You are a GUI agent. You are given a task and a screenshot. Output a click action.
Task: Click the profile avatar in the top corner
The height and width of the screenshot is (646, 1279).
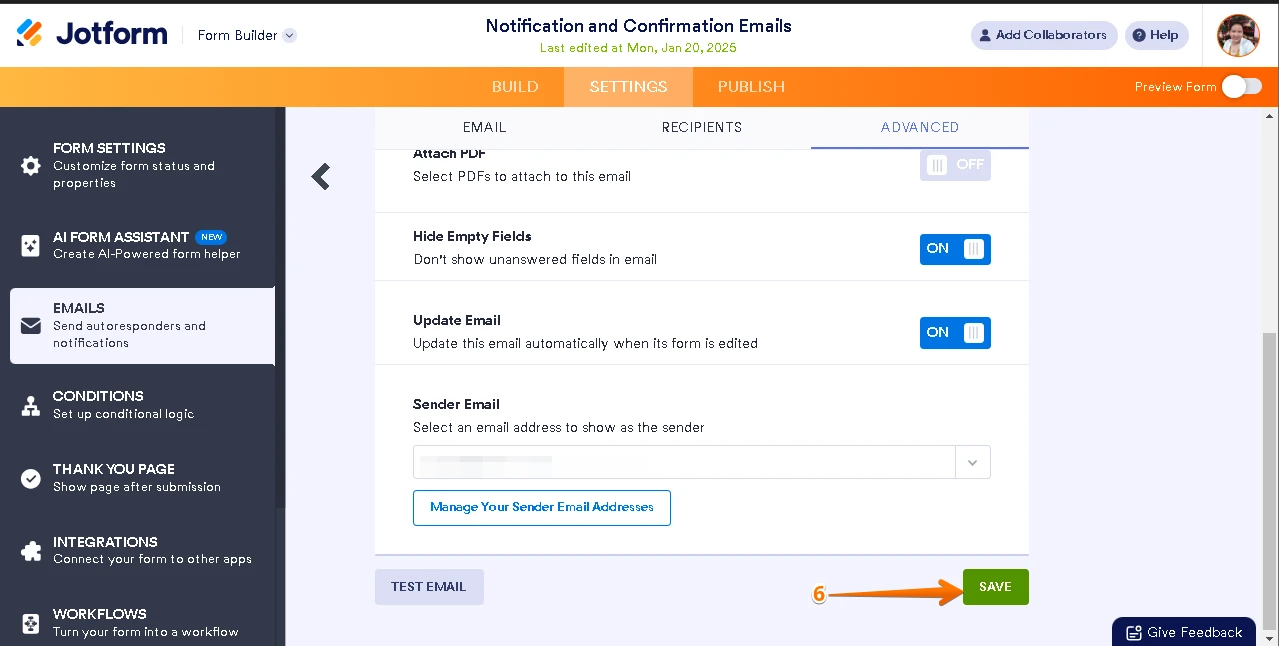[1237, 35]
